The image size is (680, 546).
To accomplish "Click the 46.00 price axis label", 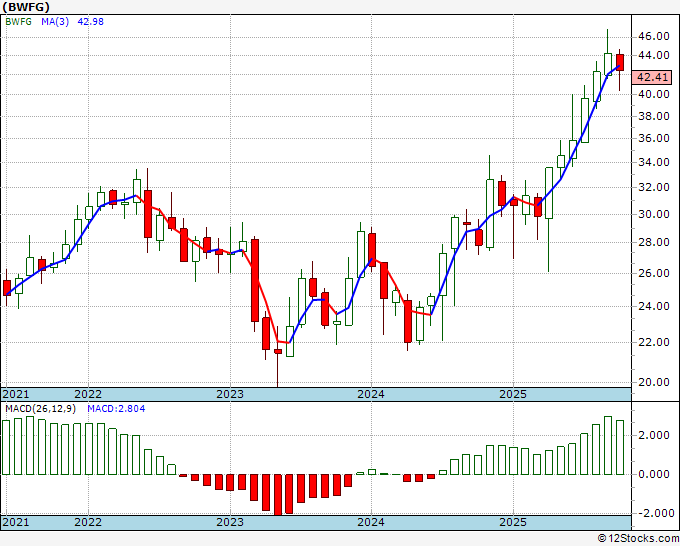I will tap(654, 36).
